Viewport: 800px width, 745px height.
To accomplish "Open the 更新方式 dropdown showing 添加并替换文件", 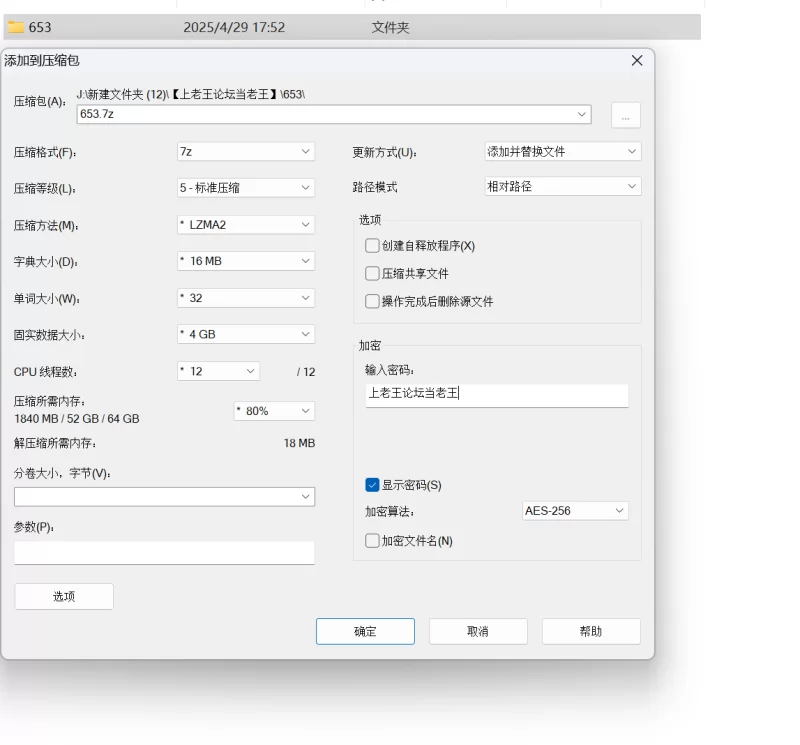I will tap(563, 152).
